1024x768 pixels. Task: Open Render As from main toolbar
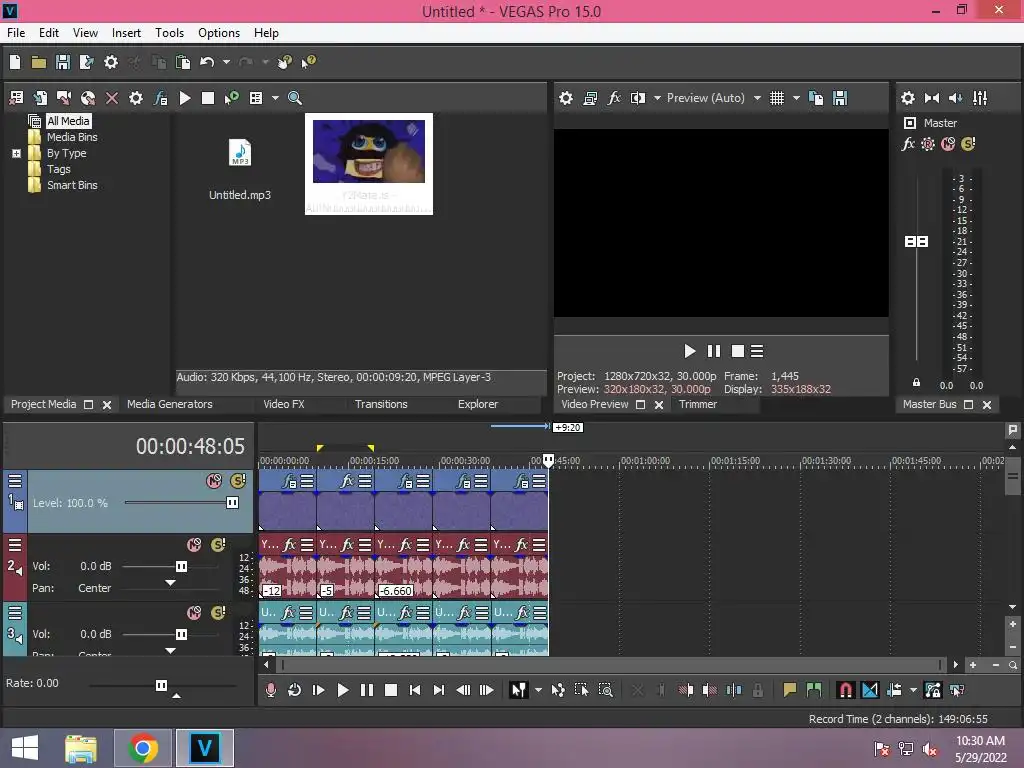tap(86, 62)
